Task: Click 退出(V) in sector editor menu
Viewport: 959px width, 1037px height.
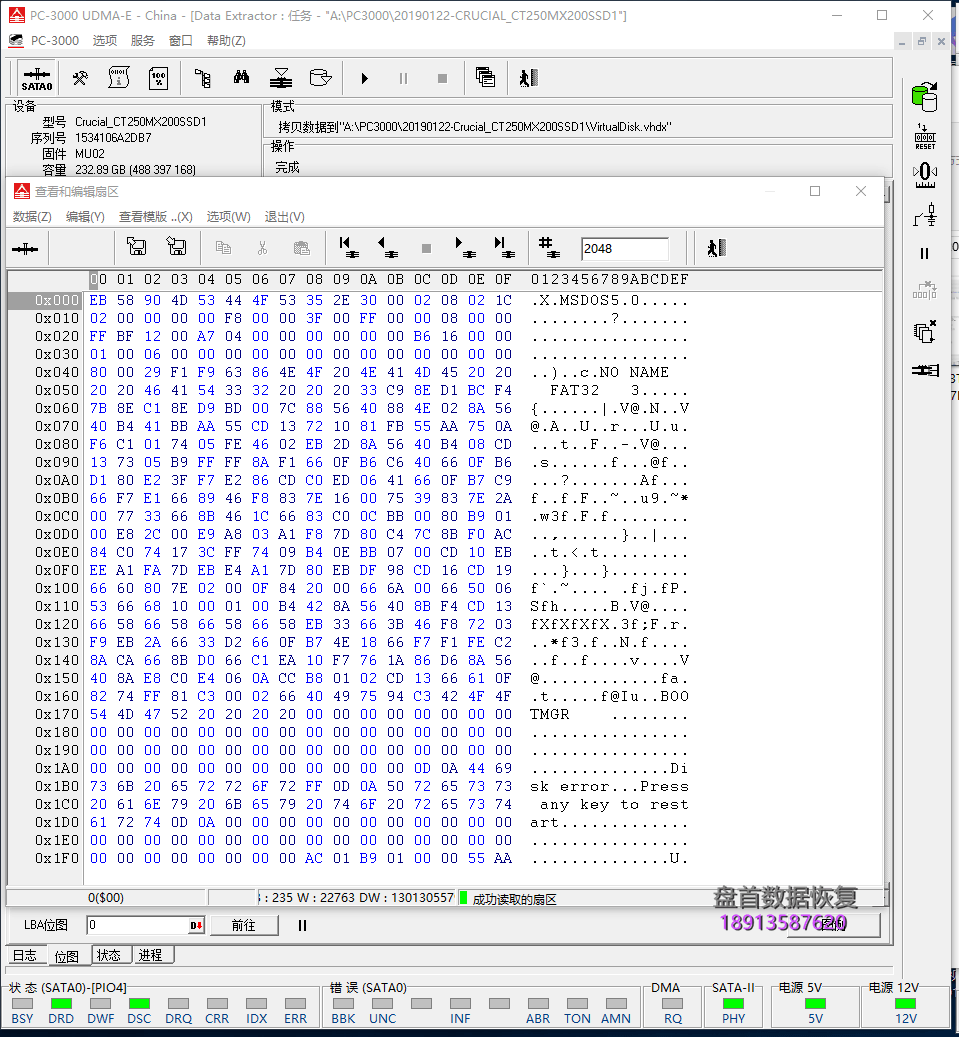Action: point(284,217)
